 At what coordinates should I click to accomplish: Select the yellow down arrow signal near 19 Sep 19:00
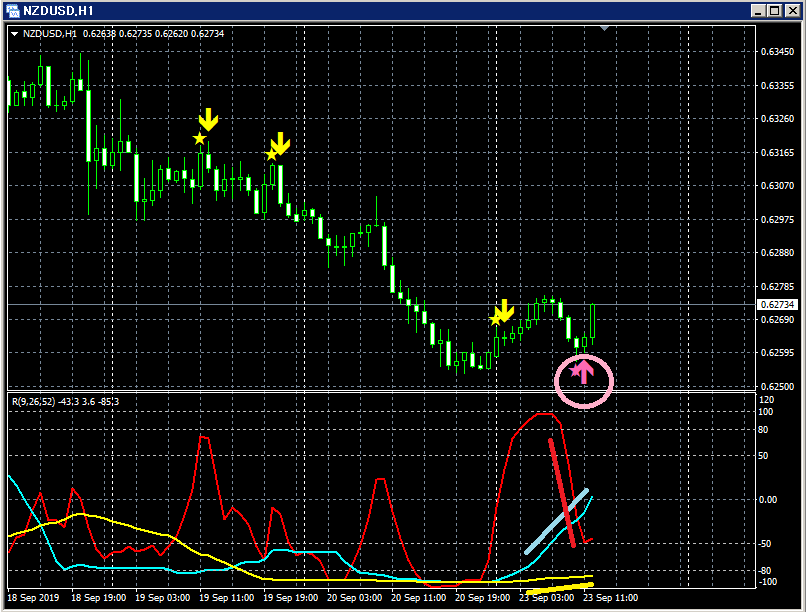281,143
